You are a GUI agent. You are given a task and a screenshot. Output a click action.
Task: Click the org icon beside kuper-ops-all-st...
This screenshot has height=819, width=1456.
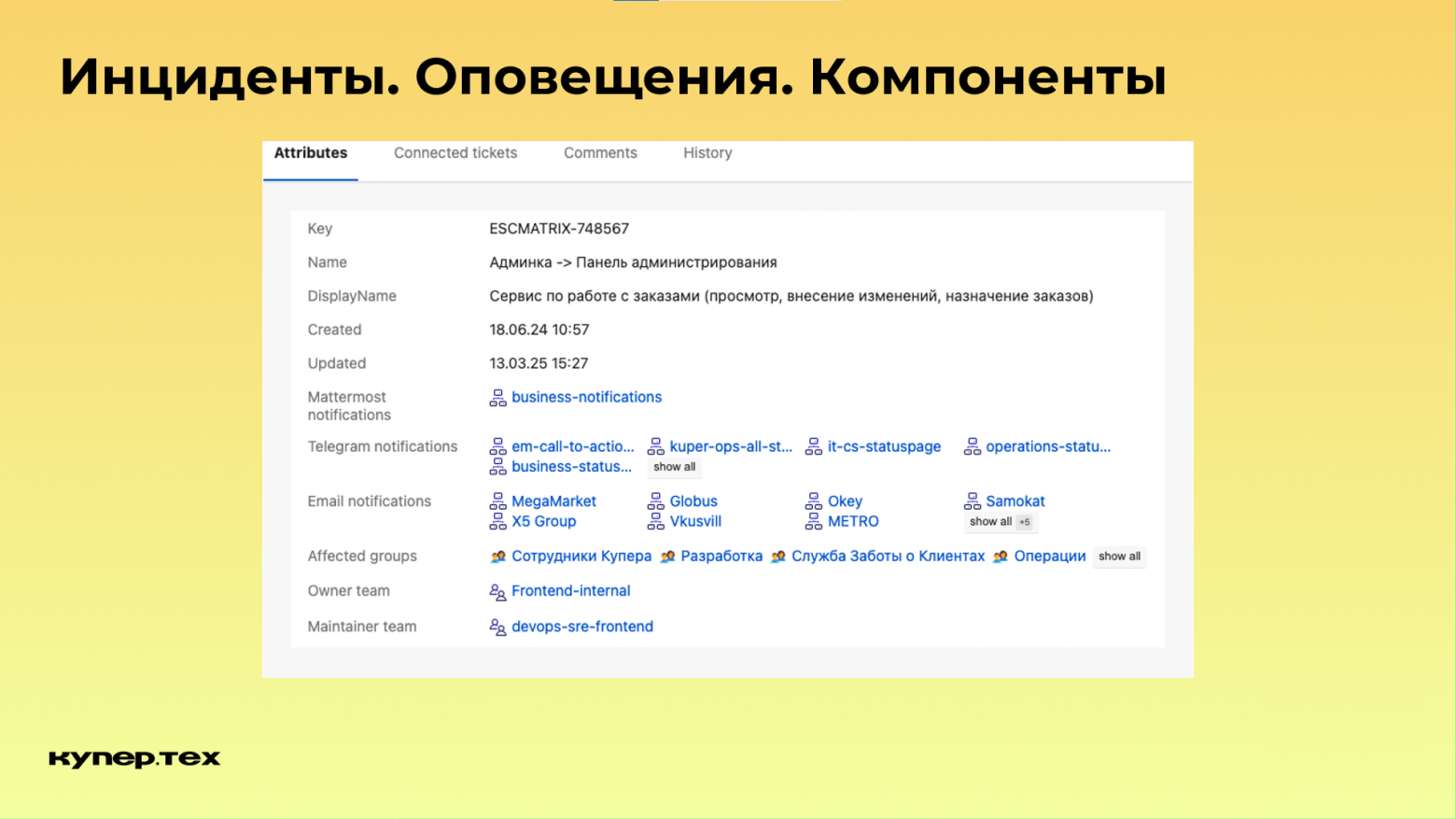pos(655,446)
